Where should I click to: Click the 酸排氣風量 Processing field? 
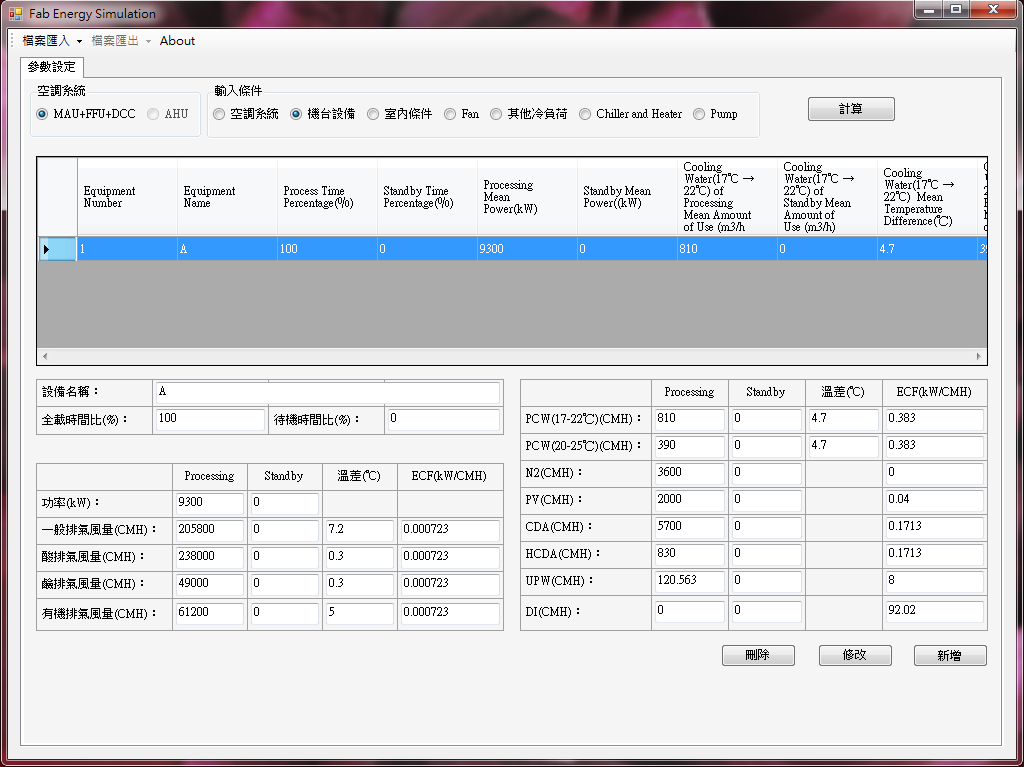click(209, 557)
